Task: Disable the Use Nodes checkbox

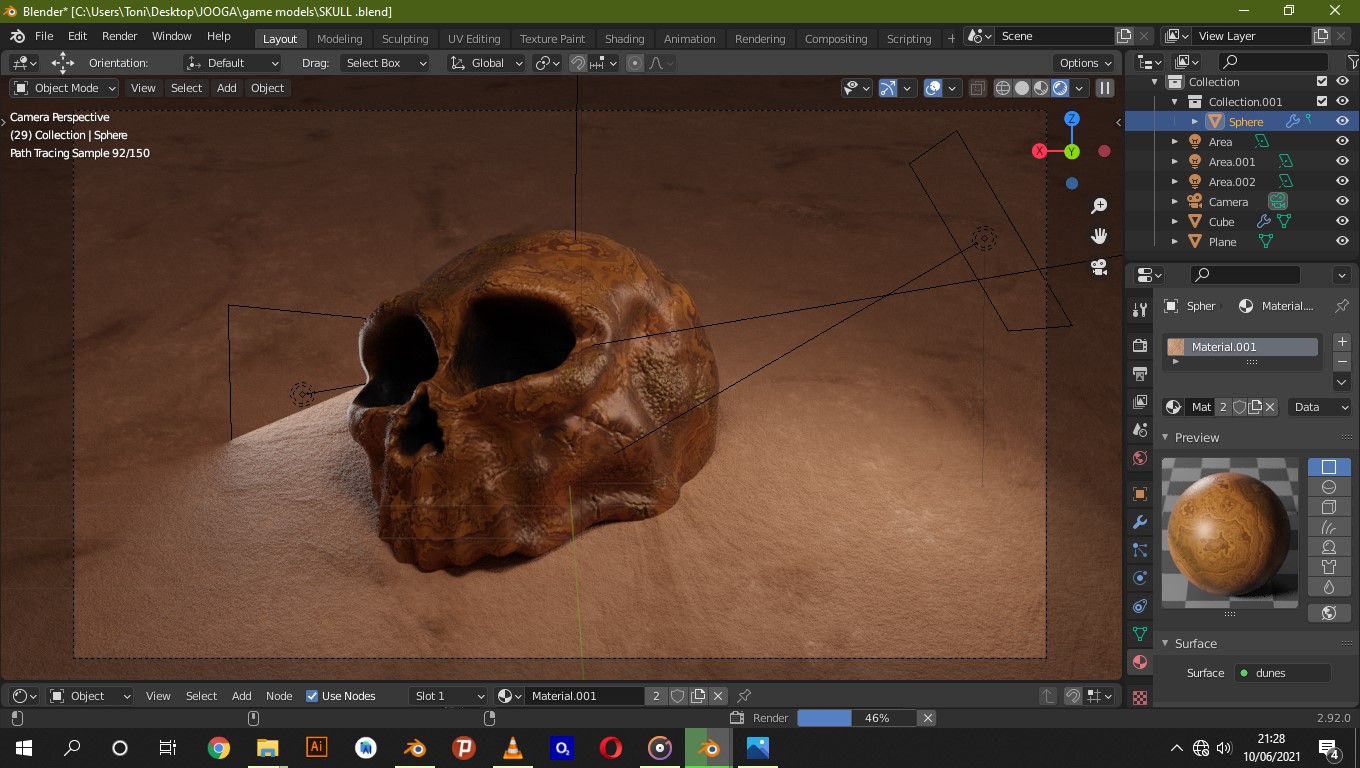Action: (312, 696)
